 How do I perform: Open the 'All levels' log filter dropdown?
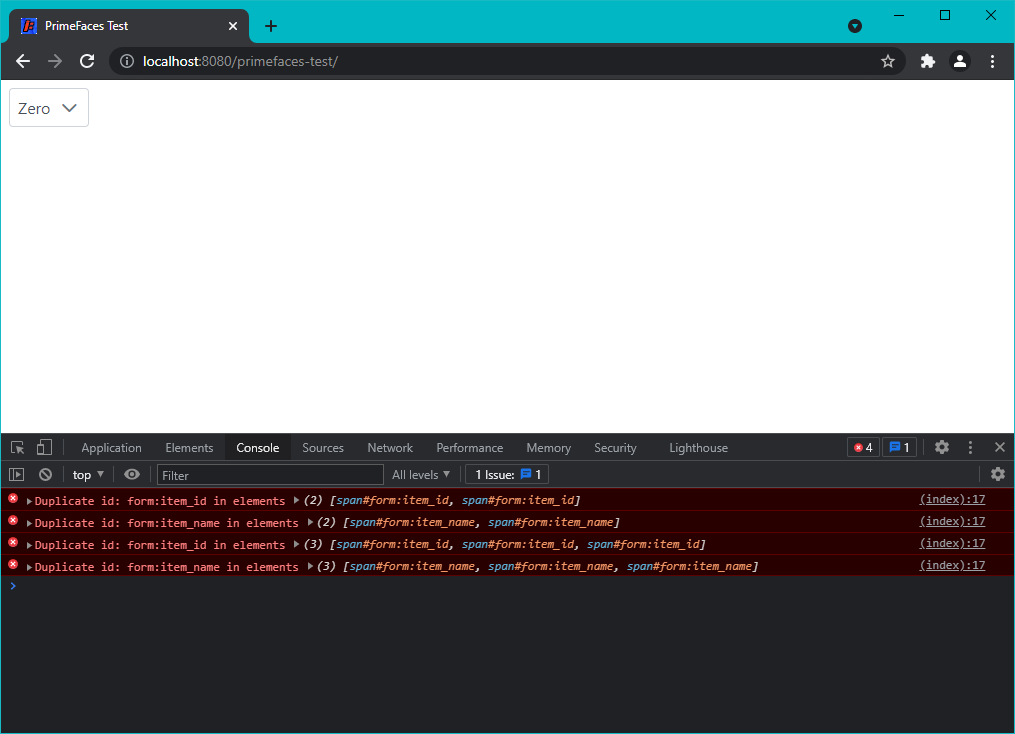click(420, 474)
